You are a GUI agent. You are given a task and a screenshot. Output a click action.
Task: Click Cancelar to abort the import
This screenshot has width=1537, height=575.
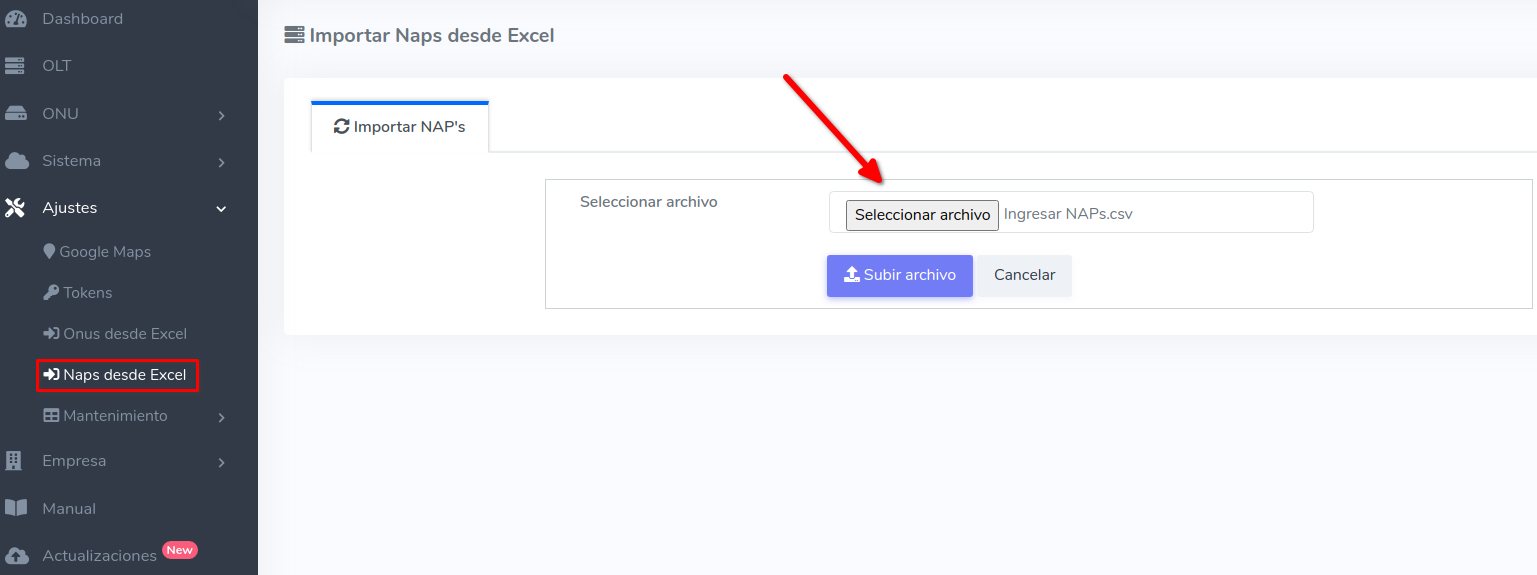pyautogui.click(x=1024, y=275)
